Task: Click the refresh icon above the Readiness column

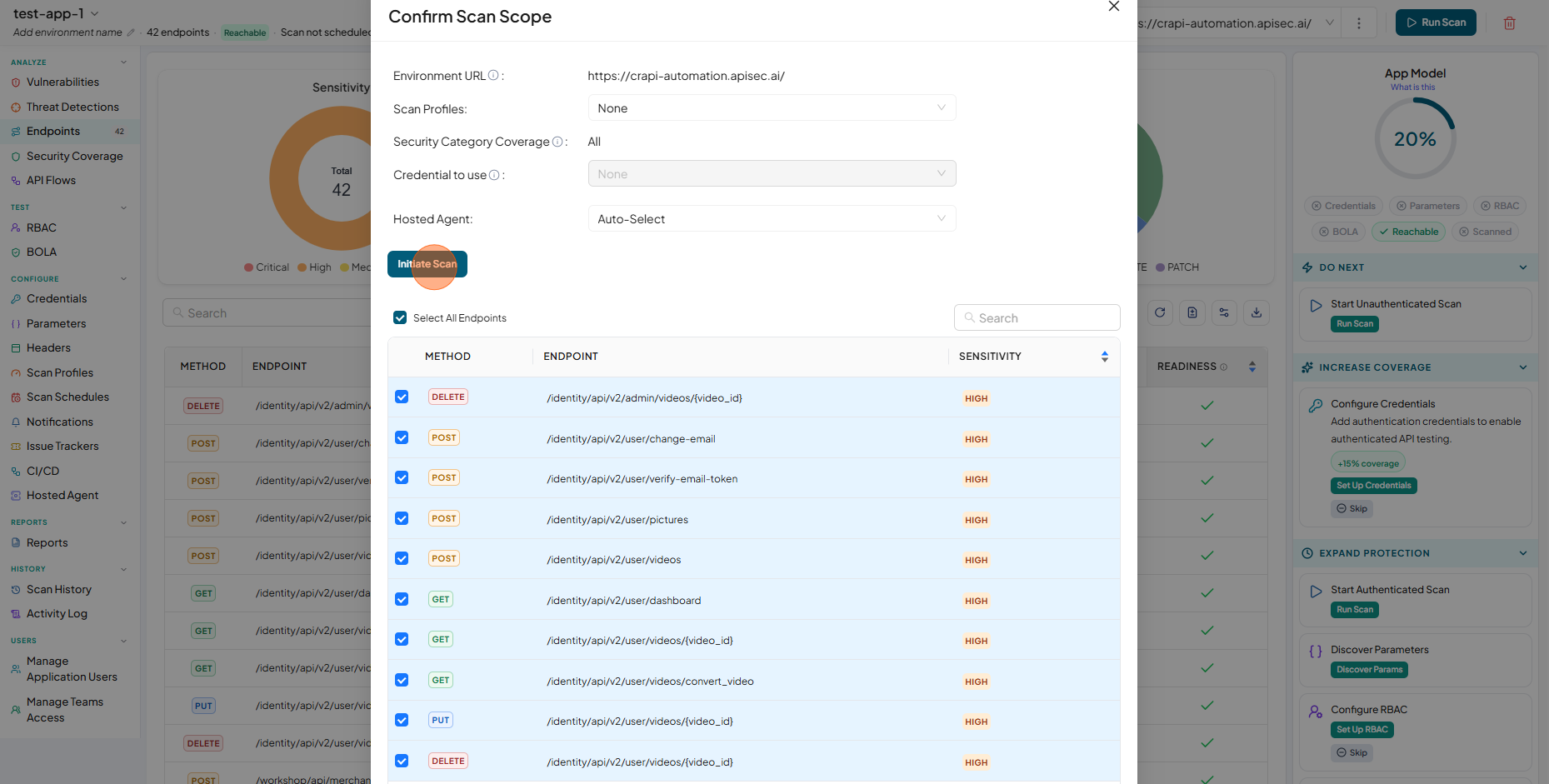Action: (1160, 312)
